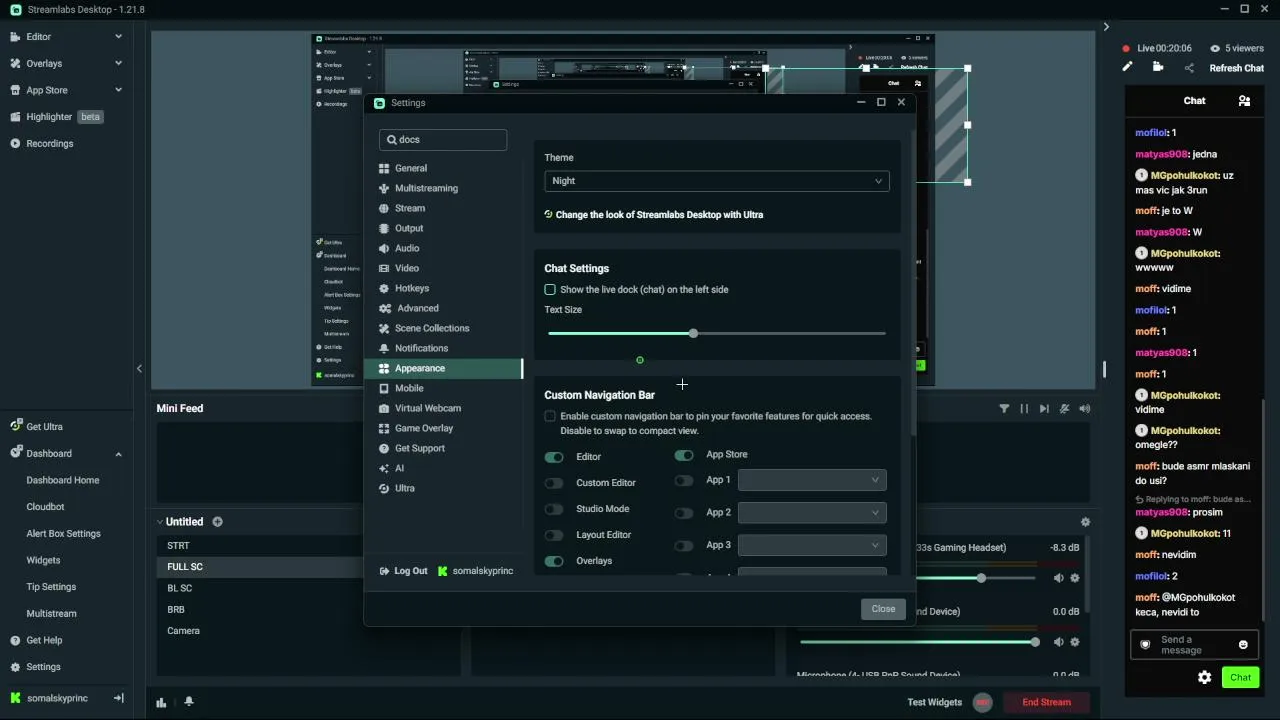1280x720 pixels.
Task: Open chat settings gear icon
Action: coord(1205,677)
